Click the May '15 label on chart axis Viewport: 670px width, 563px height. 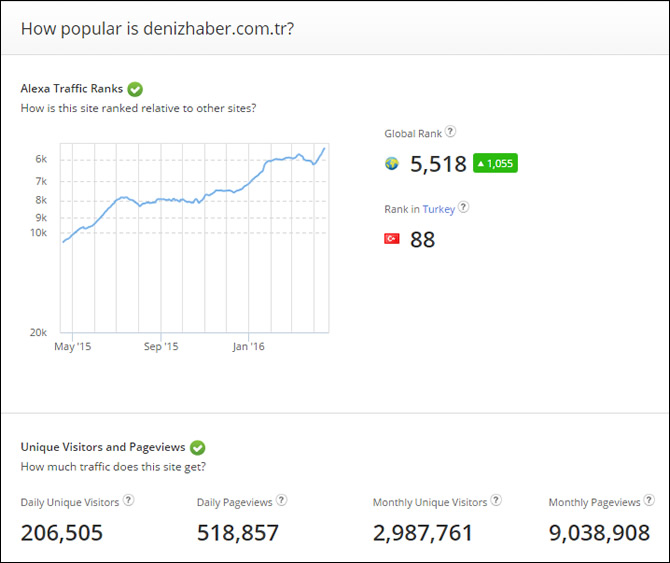71,347
